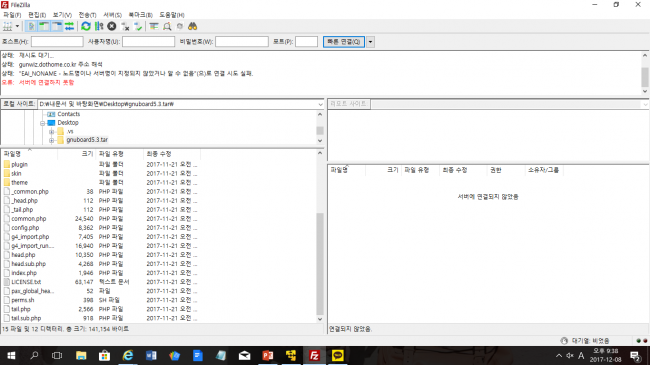Open the 북마크(B) menu

[140, 15]
